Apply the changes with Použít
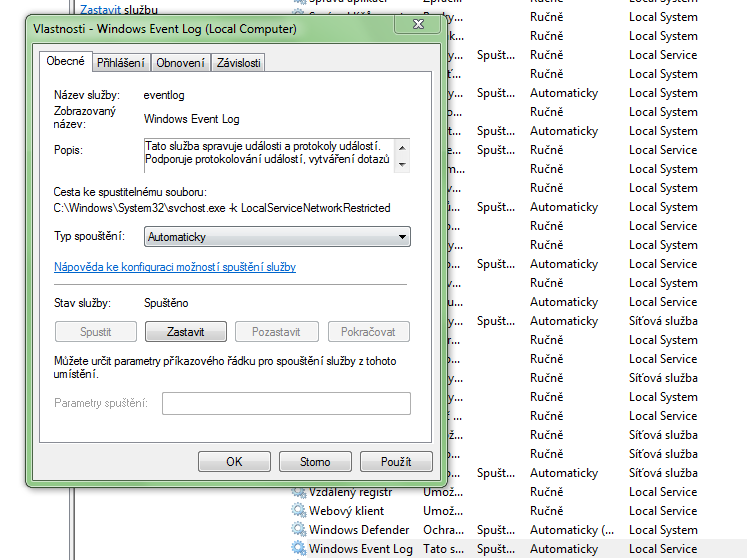The image size is (755, 560). (396, 462)
